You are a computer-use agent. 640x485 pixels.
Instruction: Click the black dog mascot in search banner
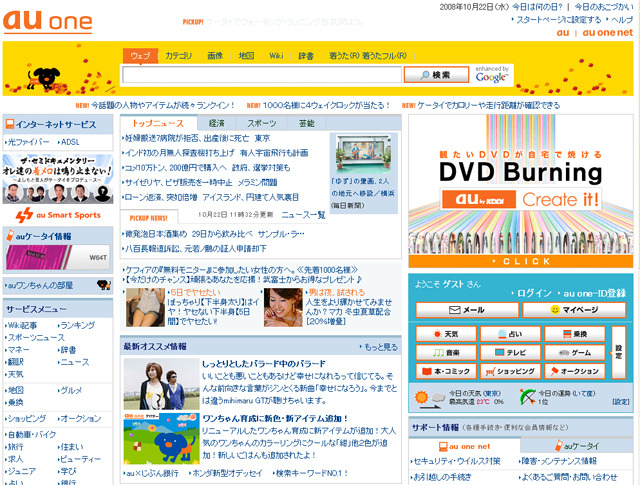click(x=44, y=78)
